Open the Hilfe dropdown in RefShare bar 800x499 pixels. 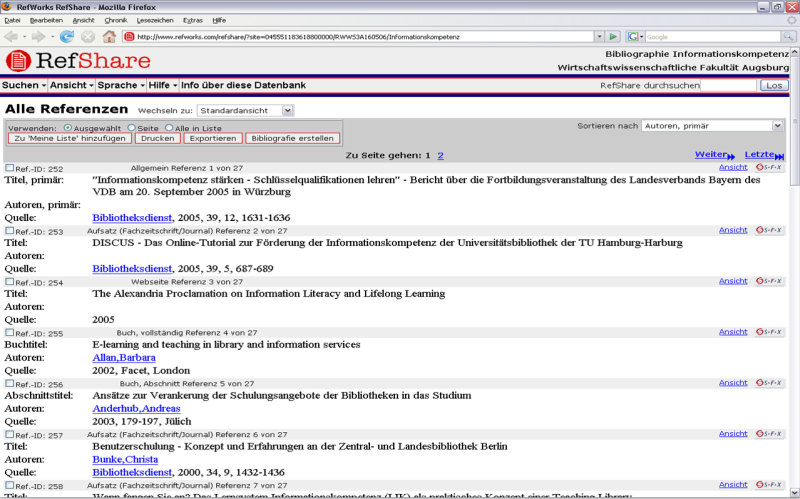coord(163,85)
